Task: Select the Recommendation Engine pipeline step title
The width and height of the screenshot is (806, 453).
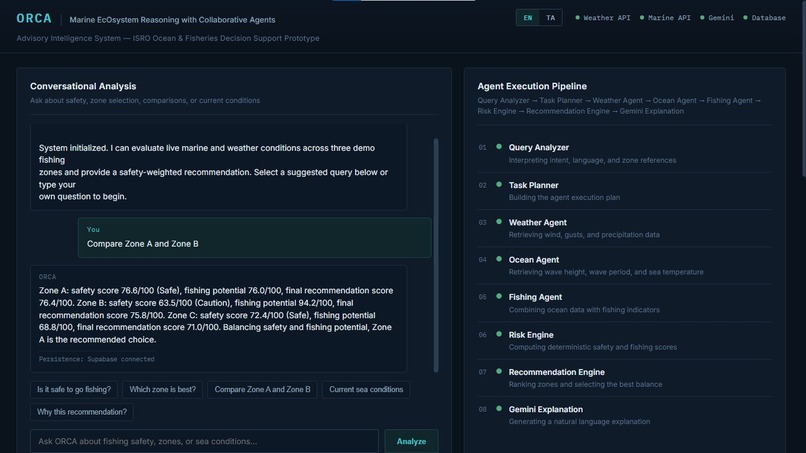Action: pos(557,372)
